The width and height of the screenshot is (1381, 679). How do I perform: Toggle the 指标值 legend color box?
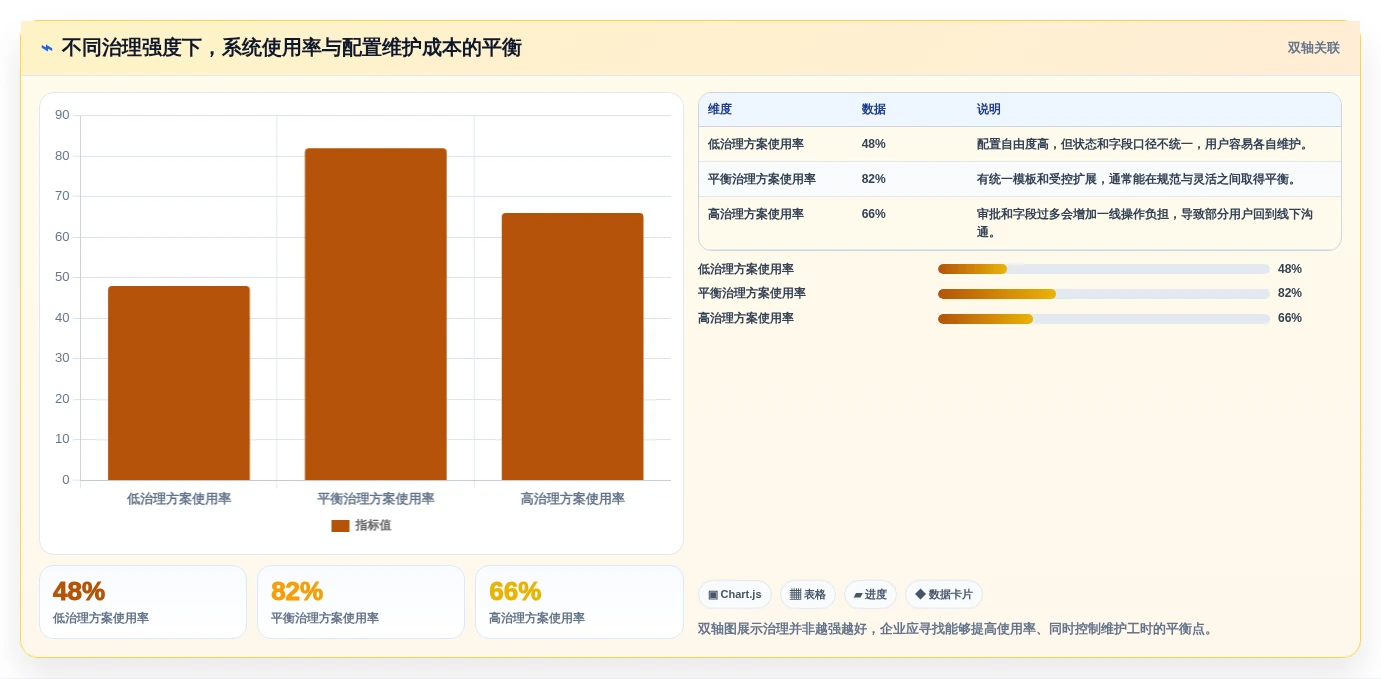coord(340,526)
